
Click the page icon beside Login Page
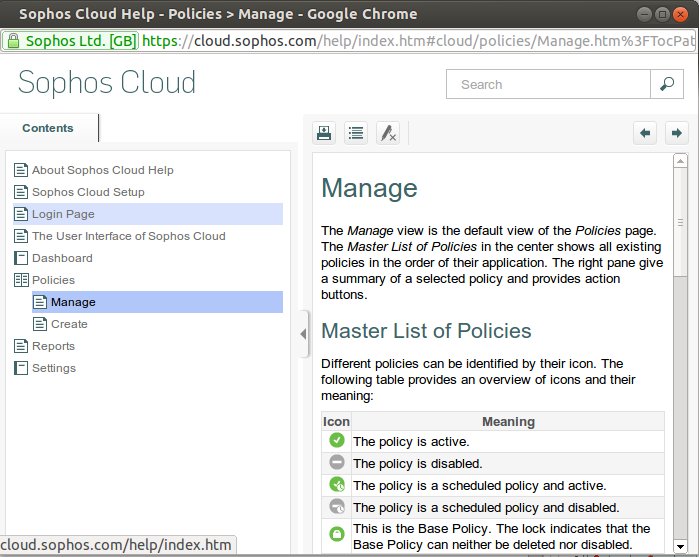[x=21, y=214]
